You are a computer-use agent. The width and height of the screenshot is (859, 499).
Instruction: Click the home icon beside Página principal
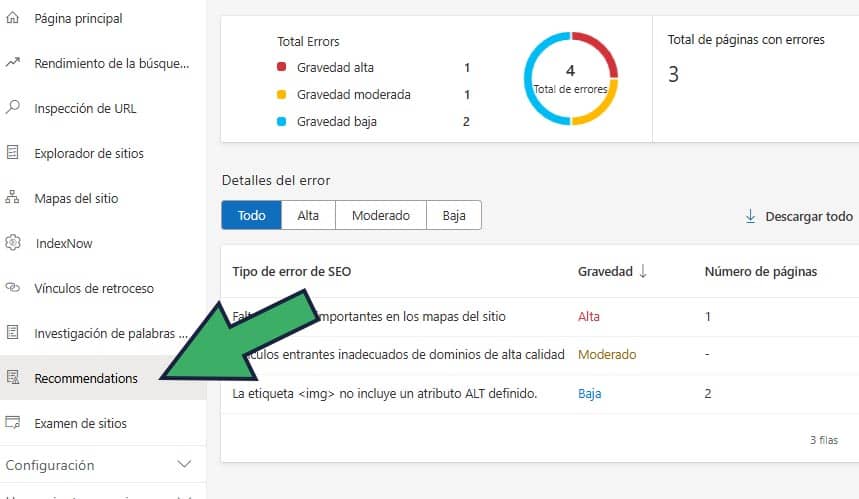(13, 18)
